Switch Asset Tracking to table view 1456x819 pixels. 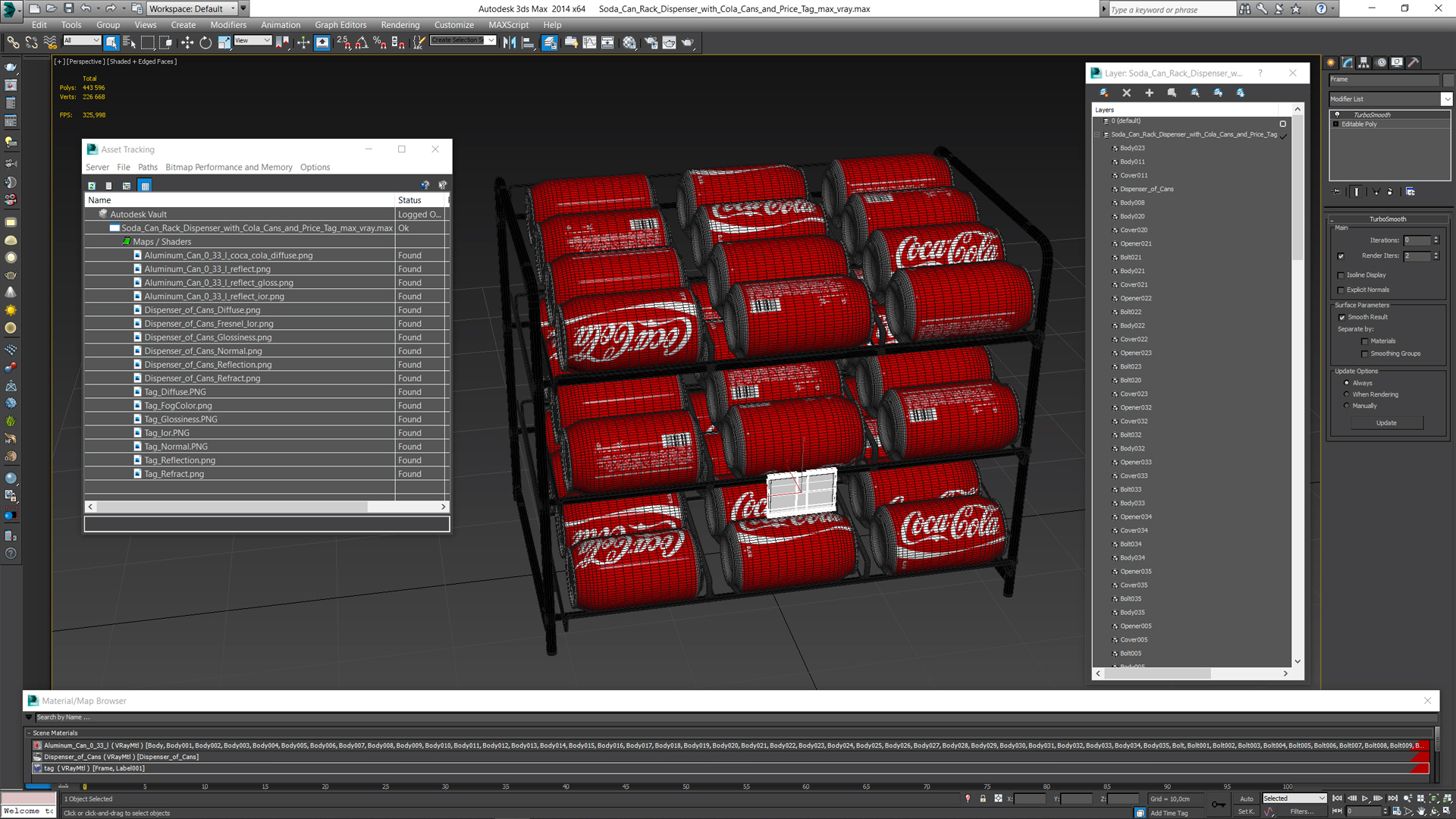[x=145, y=186]
